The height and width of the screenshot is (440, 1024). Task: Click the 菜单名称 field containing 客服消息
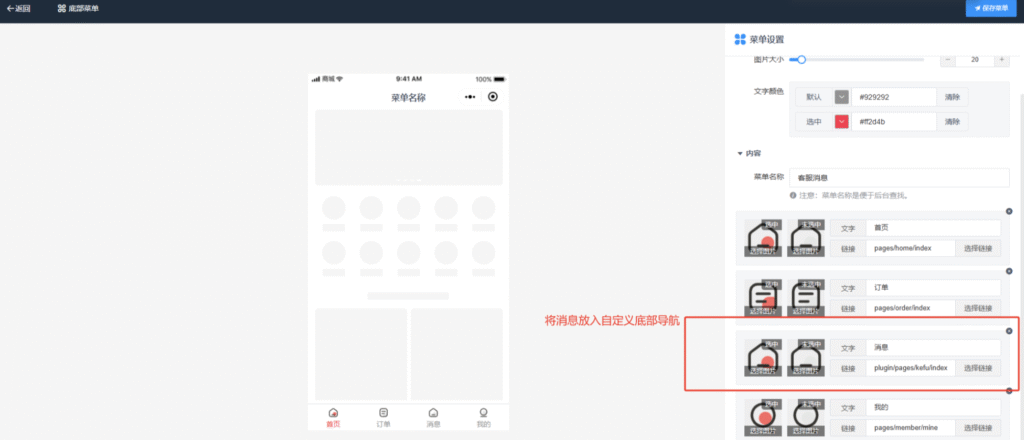(x=899, y=178)
